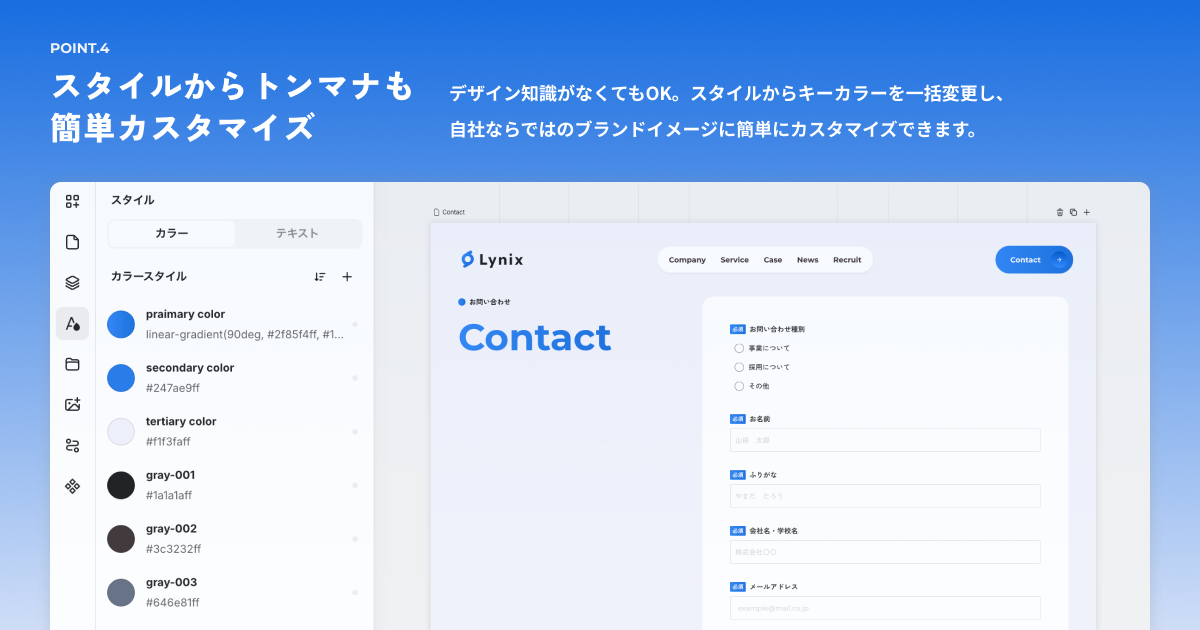Click the お名前 input field
This screenshot has width=1200, height=630.
[885, 440]
